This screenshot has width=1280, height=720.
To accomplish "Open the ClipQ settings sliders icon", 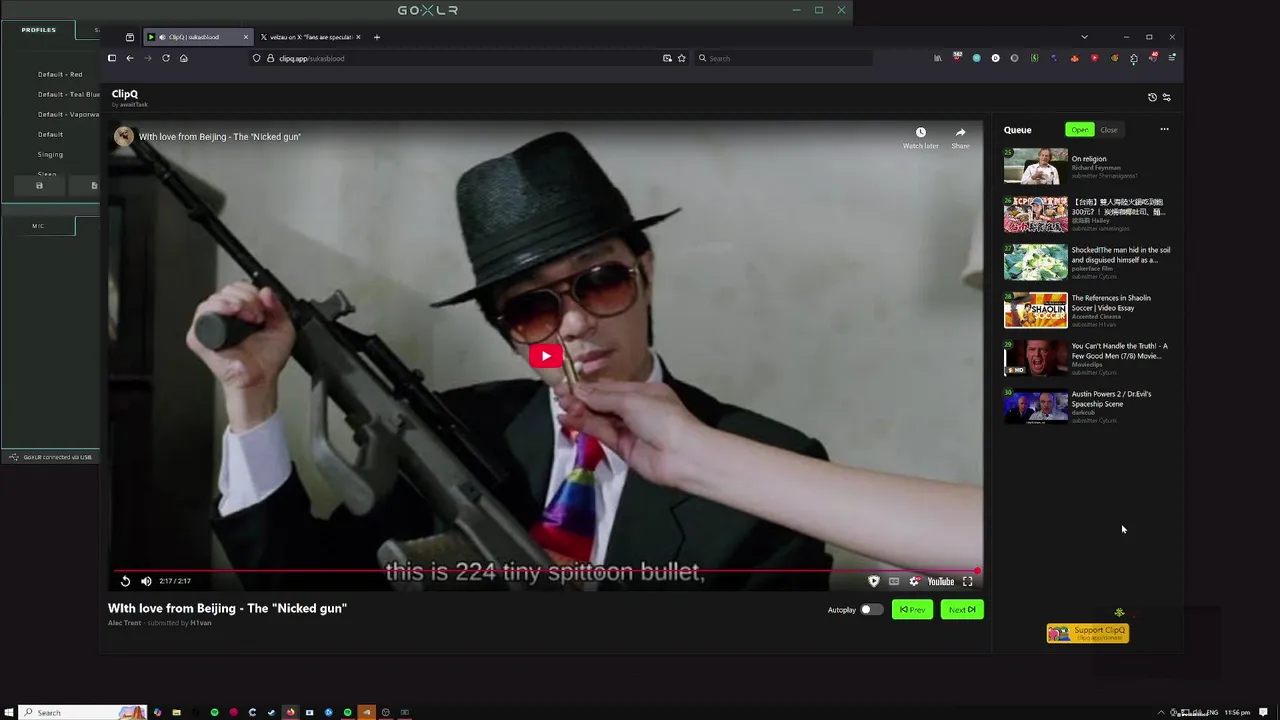I will [x=1166, y=97].
